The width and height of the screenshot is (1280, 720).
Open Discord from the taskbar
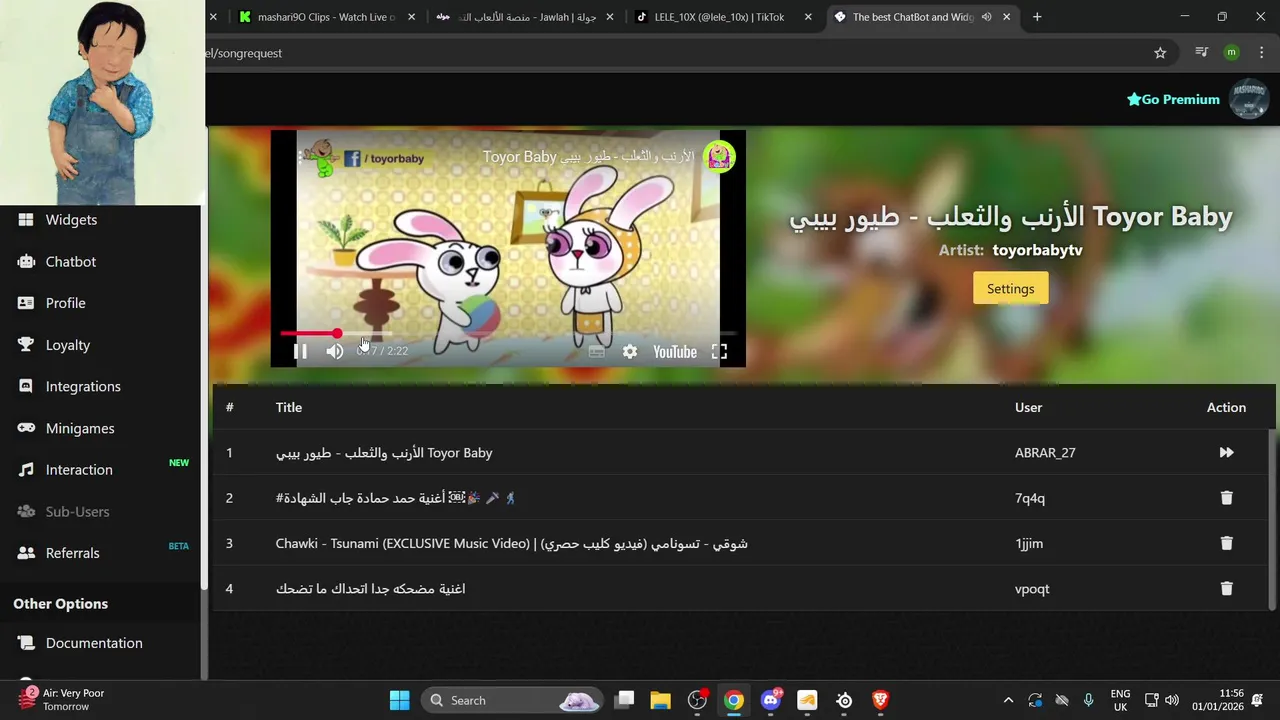click(771, 700)
